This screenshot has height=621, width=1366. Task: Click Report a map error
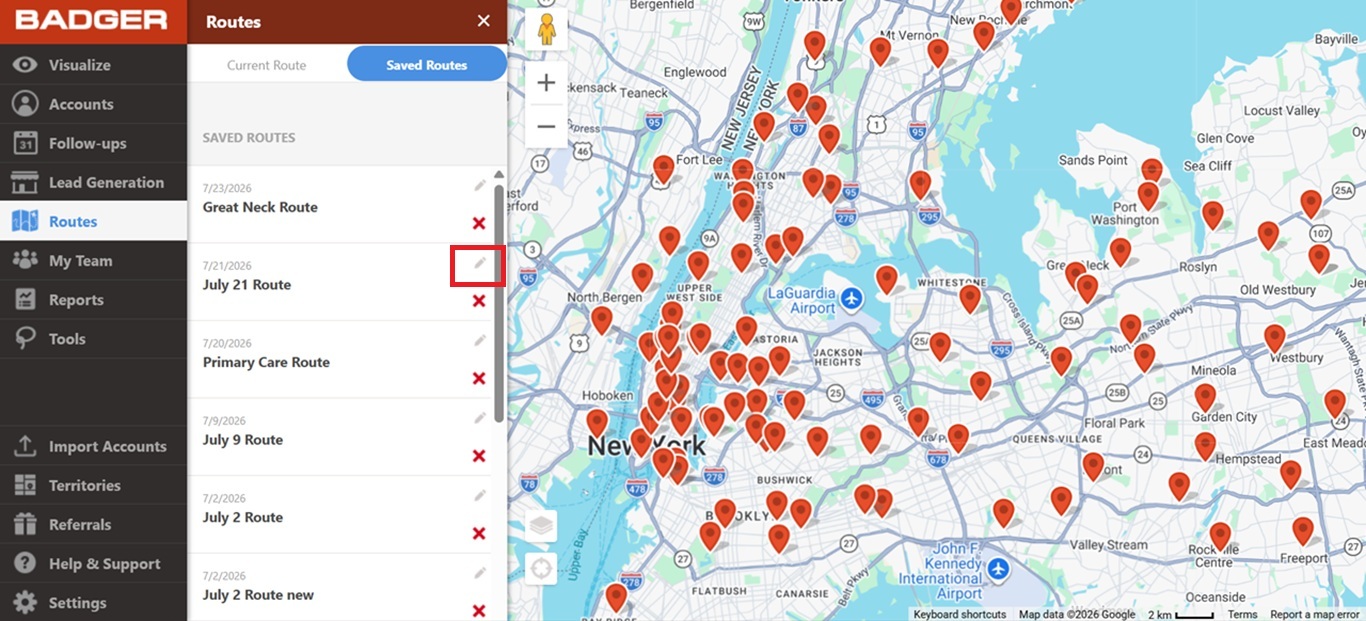tap(1314, 614)
